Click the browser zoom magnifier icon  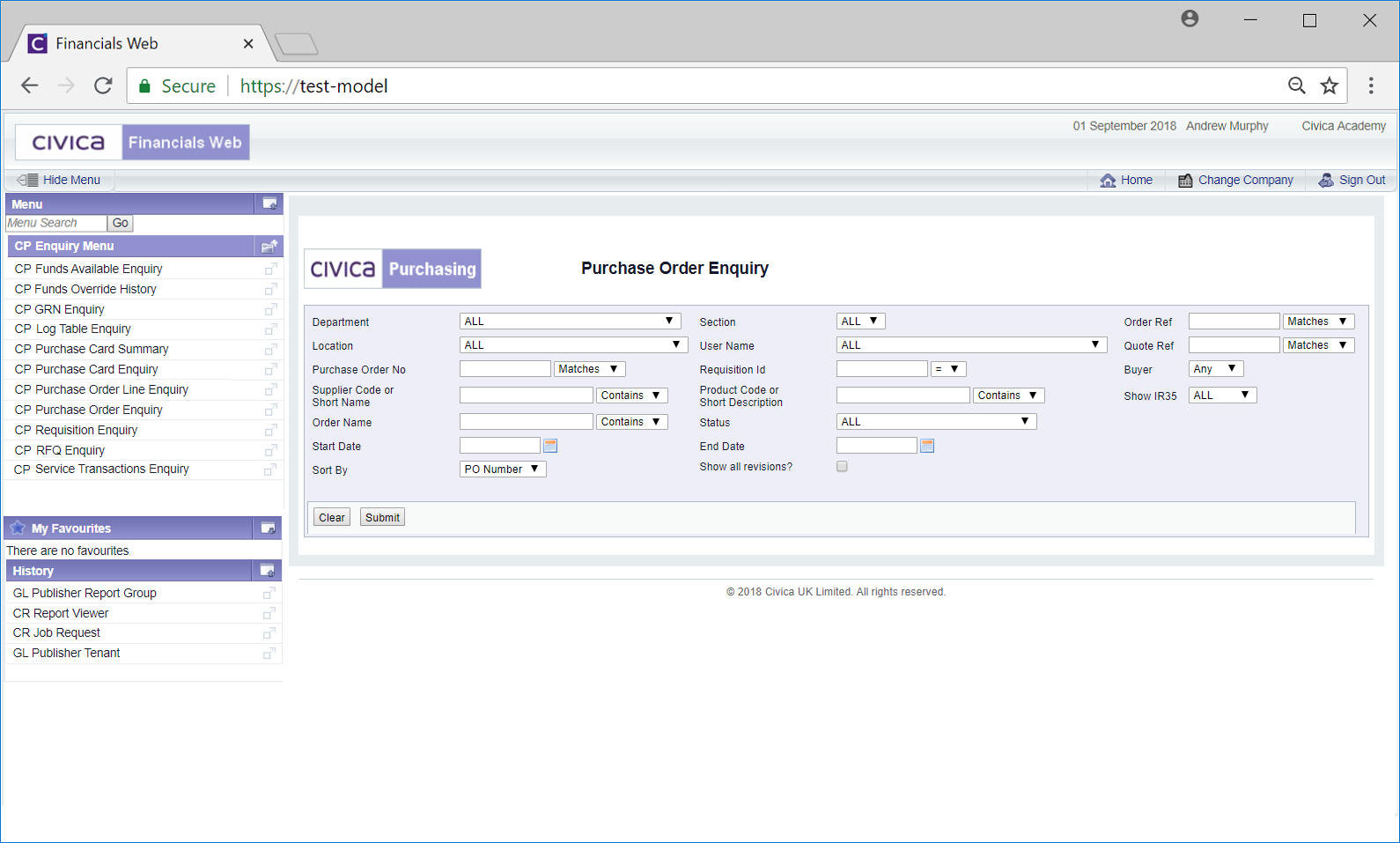click(x=1297, y=85)
